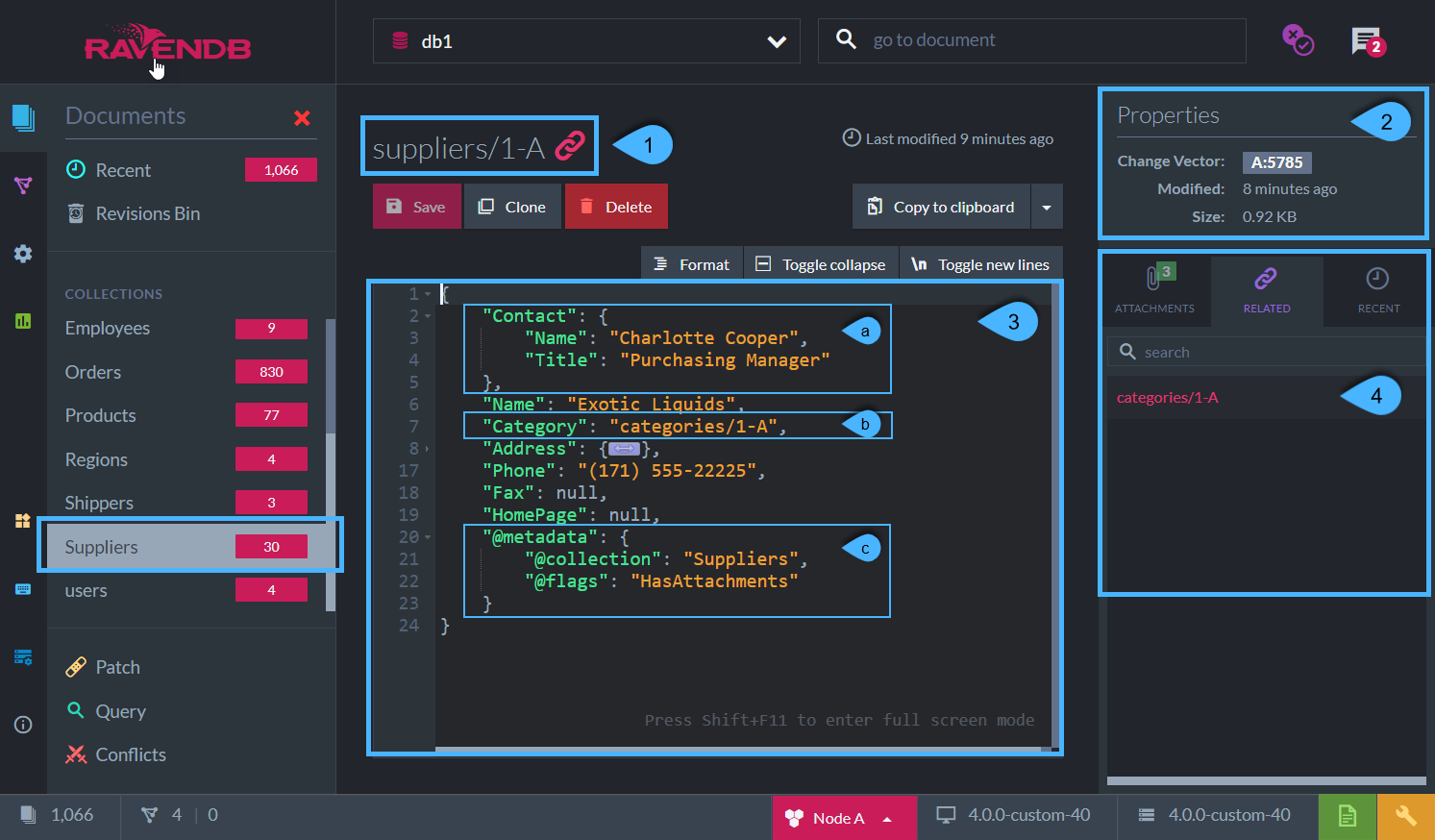Viewport: 1435px width, 840px height.
Task: Delete the document
Action: tap(616, 207)
